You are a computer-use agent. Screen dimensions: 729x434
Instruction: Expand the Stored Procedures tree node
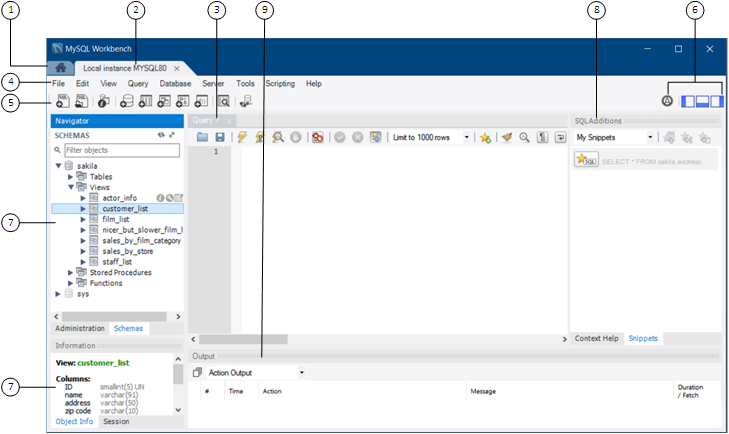[x=71, y=272]
